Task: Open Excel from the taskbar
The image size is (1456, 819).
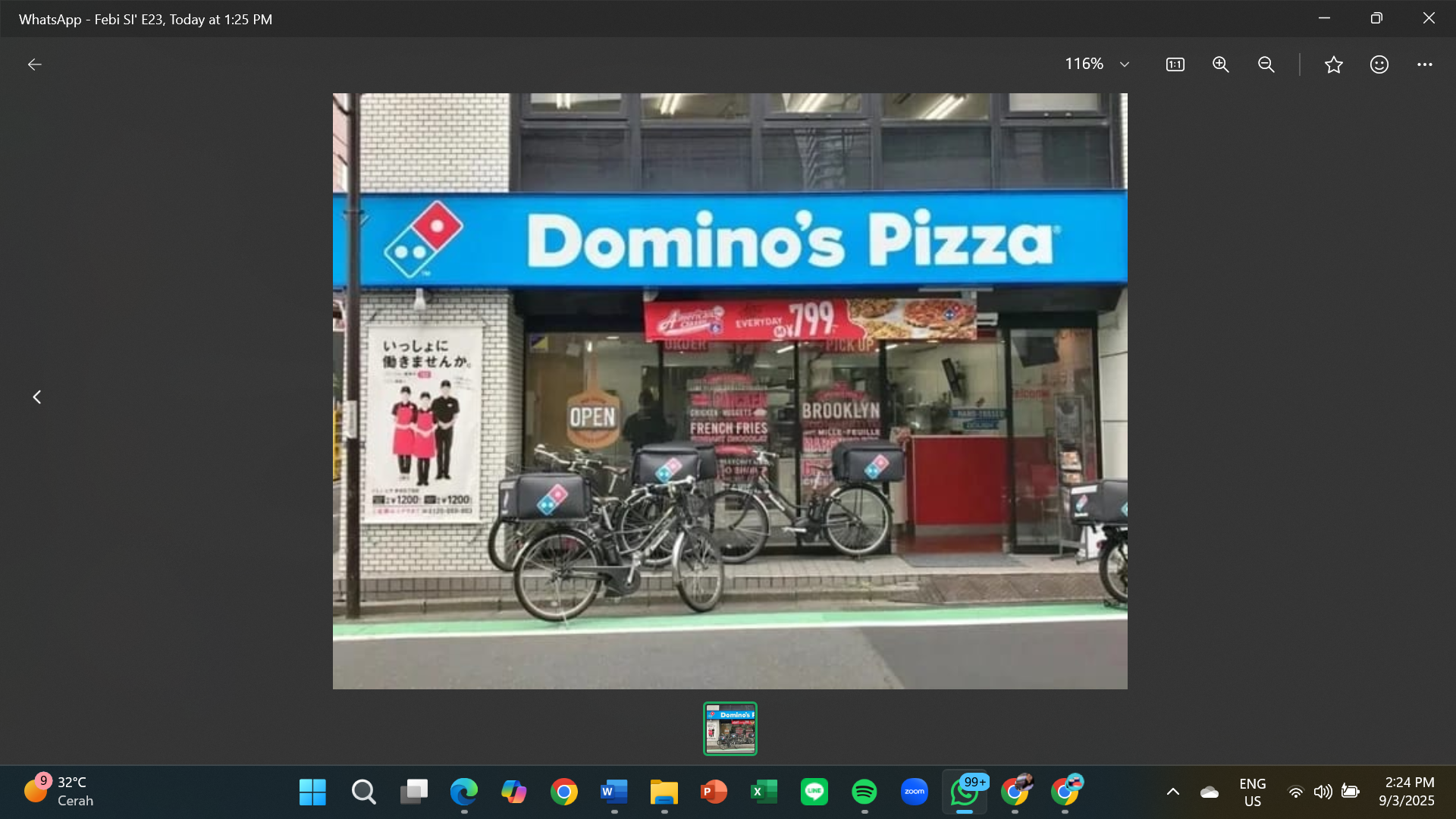Action: coord(764,792)
